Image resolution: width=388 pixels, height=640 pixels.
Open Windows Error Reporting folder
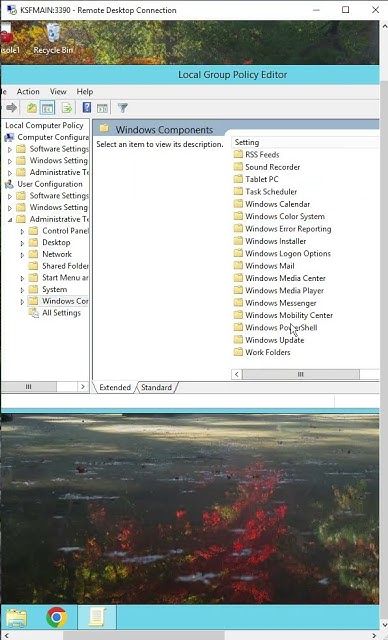[x=288, y=229]
